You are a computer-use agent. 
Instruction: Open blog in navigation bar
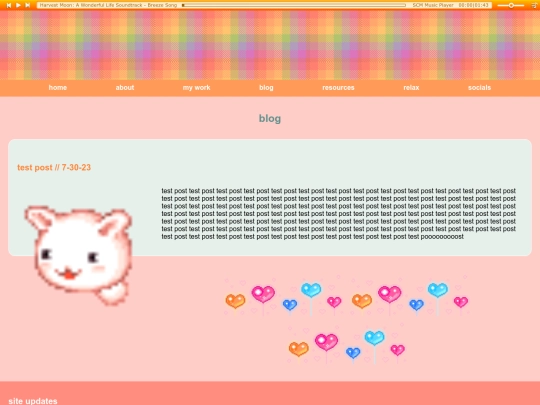(x=266, y=87)
